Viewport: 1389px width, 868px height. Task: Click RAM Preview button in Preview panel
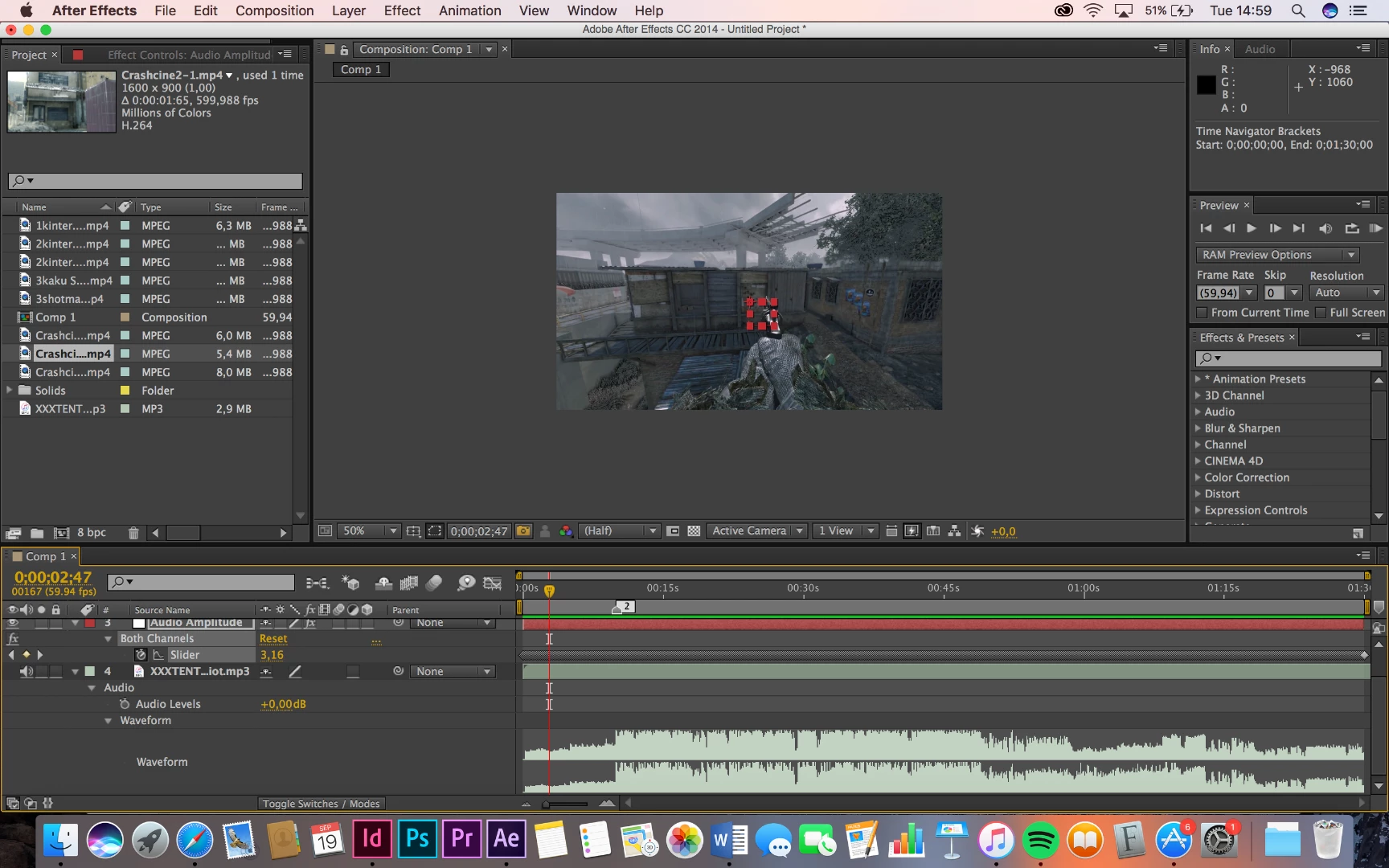1375,228
